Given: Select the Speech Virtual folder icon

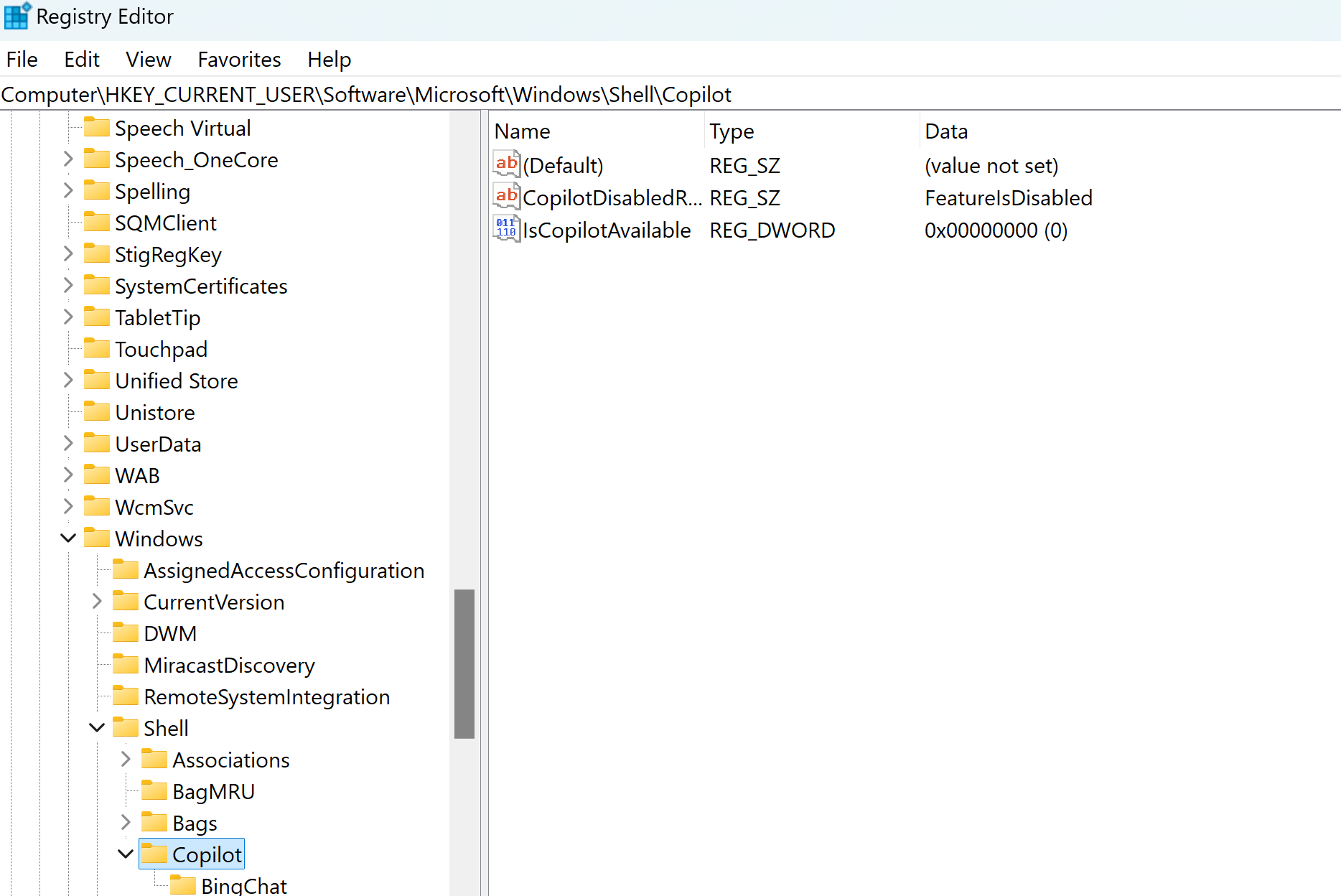Looking at the screenshot, I should click(97, 127).
